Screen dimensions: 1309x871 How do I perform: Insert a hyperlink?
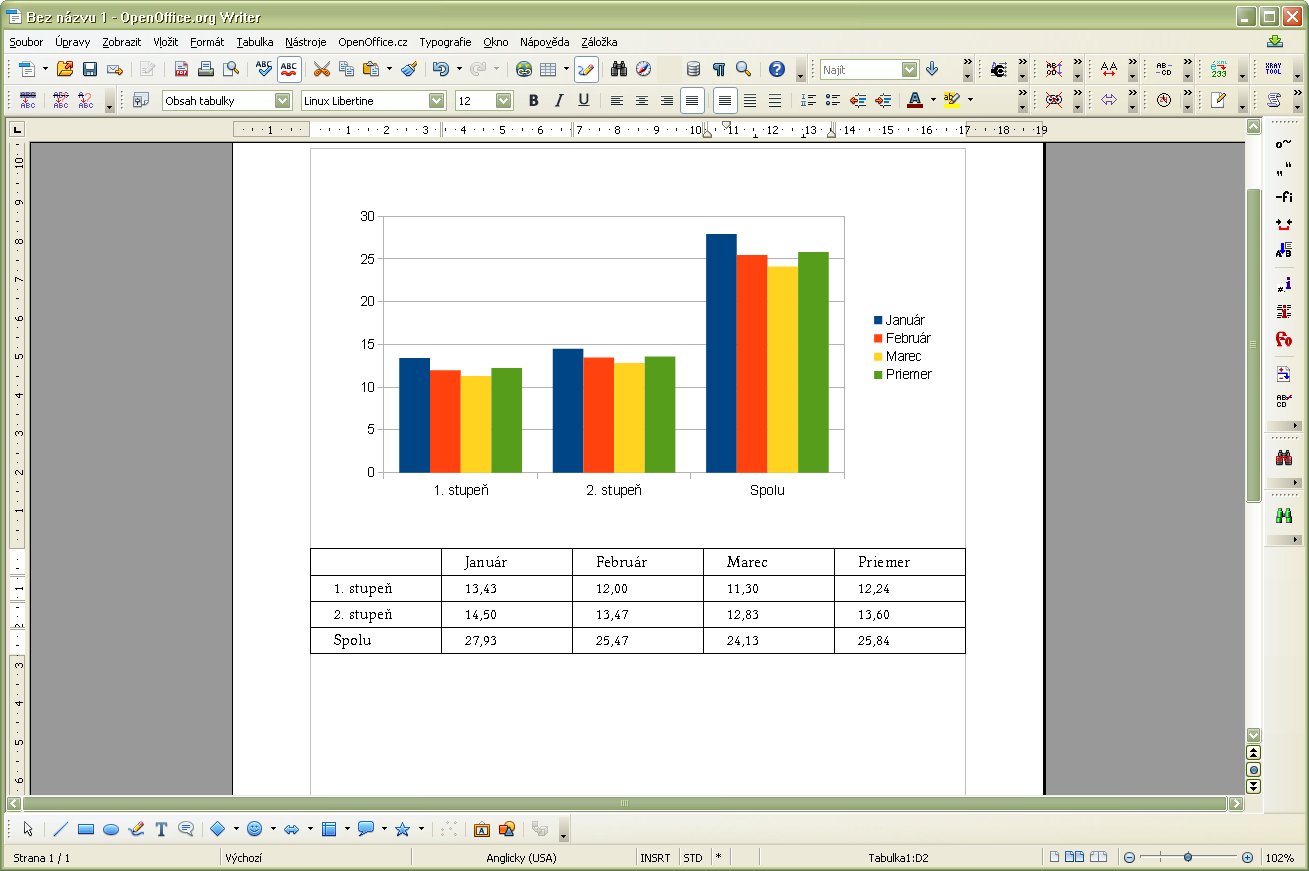pyautogui.click(x=524, y=69)
